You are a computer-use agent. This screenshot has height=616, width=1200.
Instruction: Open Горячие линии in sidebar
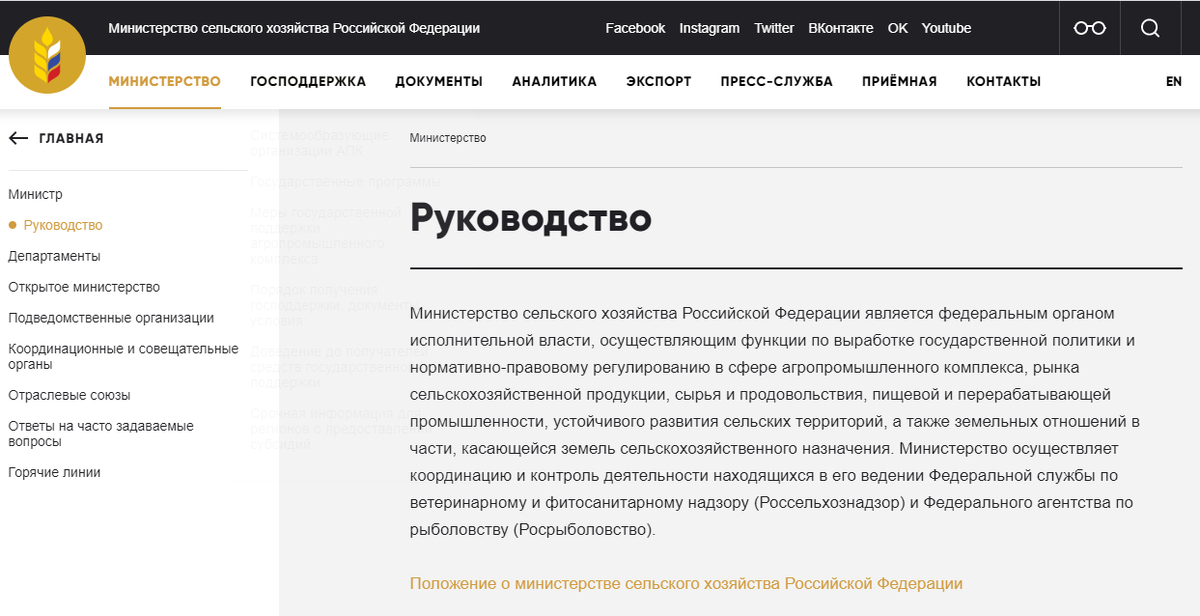pos(54,472)
